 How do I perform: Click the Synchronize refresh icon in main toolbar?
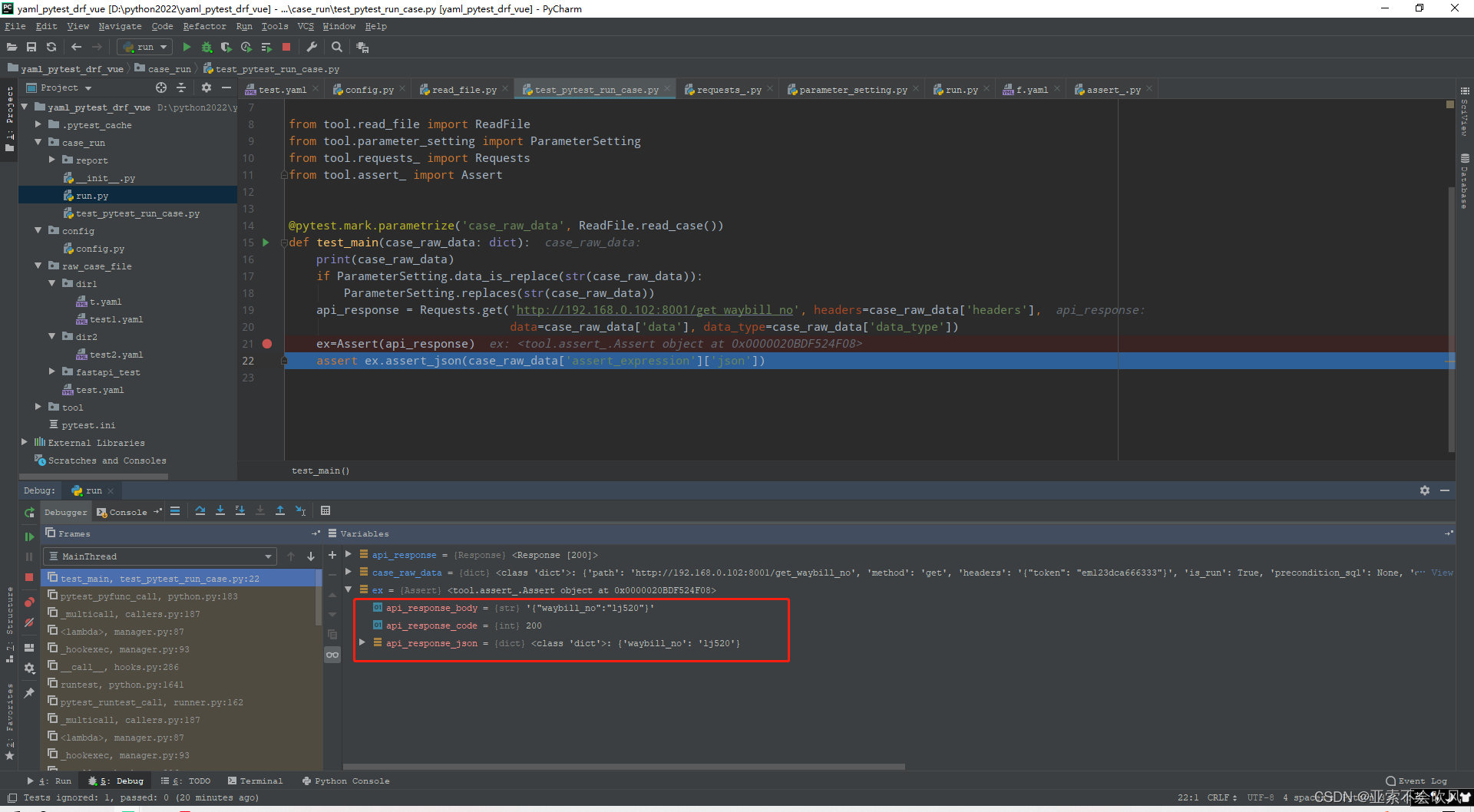coord(51,48)
